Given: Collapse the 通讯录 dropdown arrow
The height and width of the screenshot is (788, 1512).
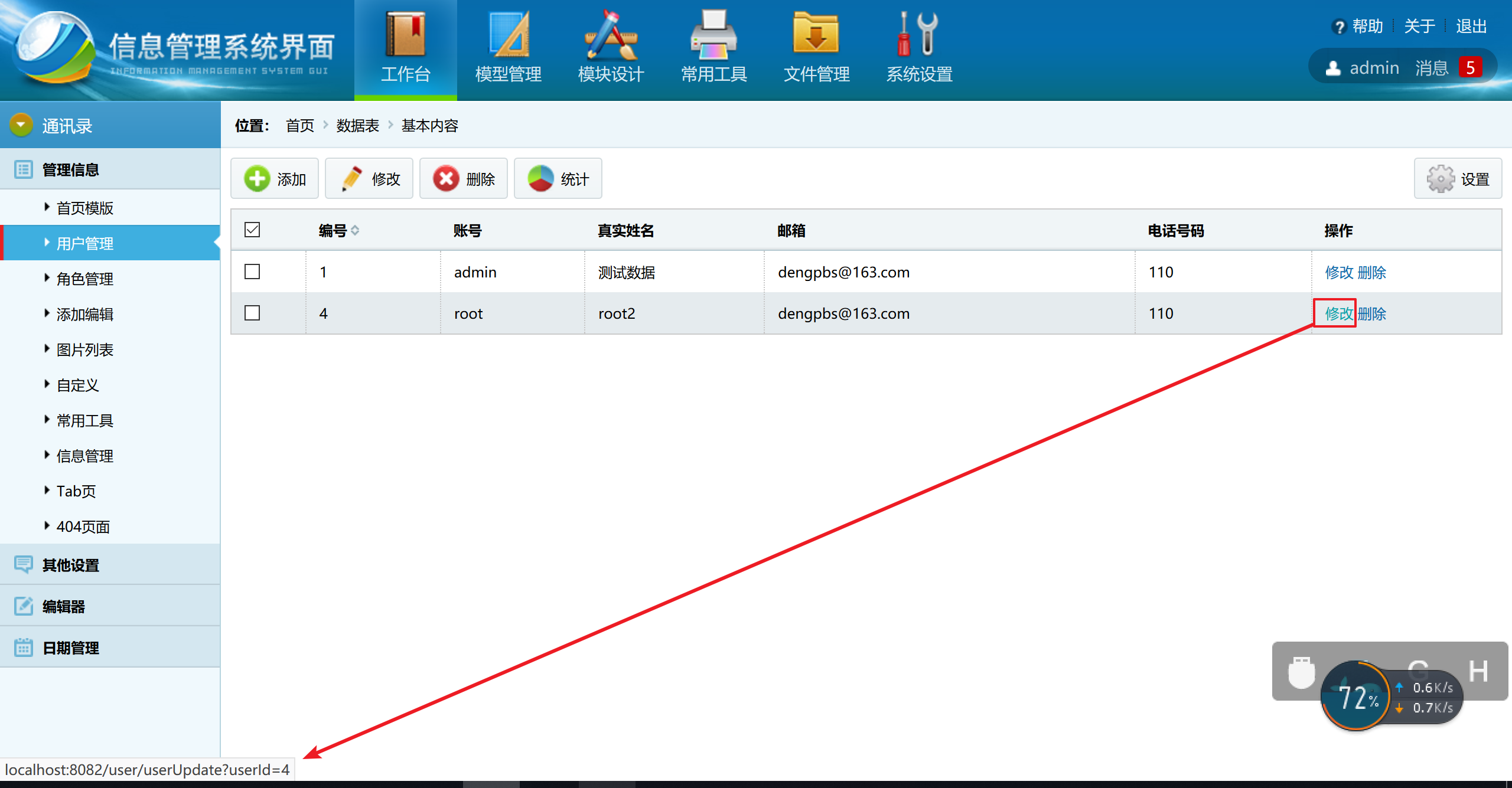Looking at the screenshot, I should [21, 125].
